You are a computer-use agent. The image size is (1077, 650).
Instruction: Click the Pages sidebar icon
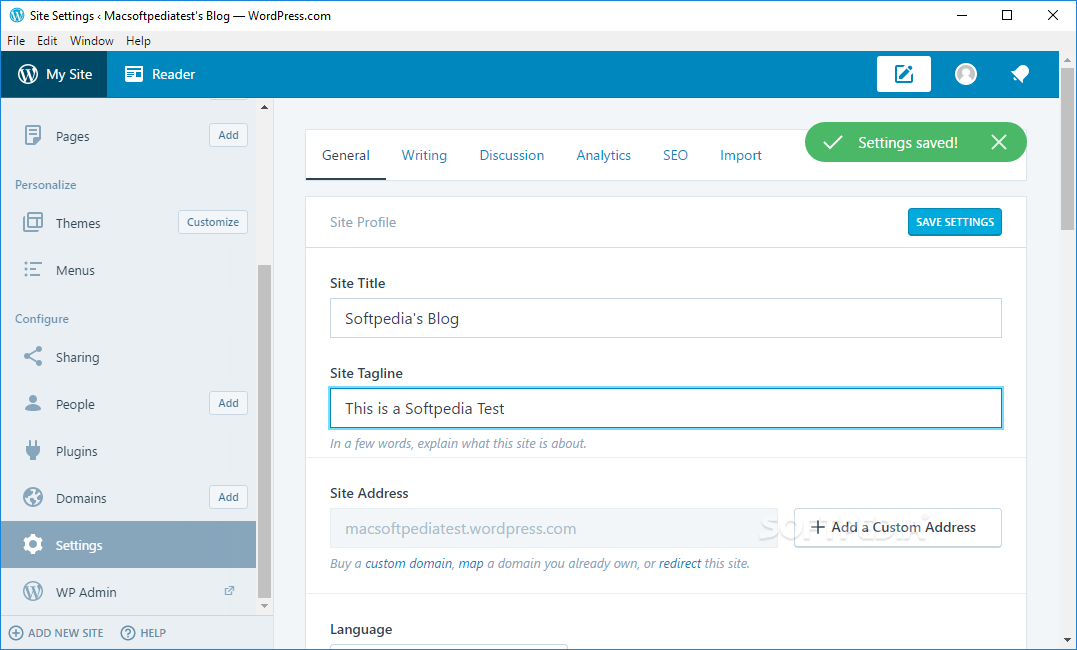click(x=32, y=135)
